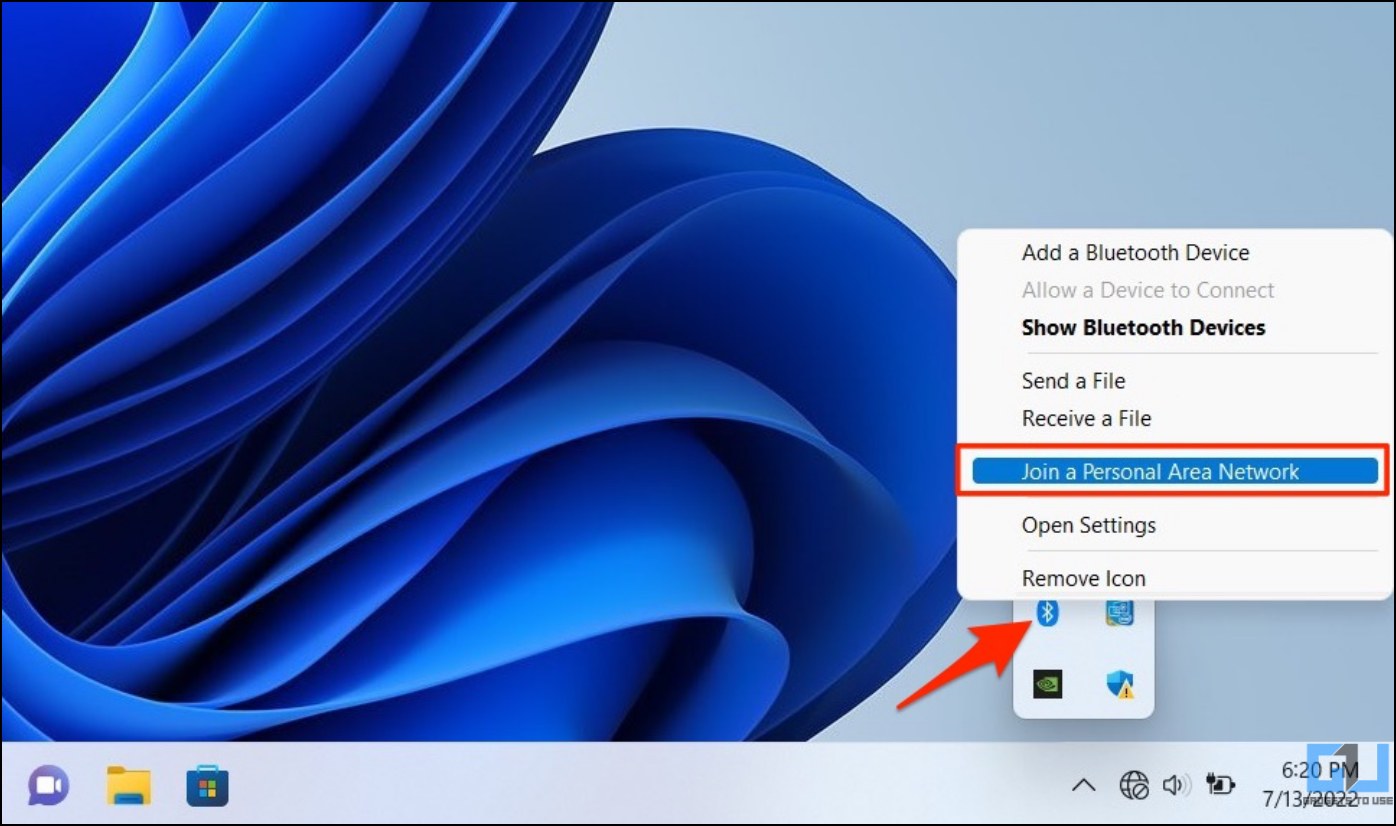Open the Chat video app on taskbar
The height and width of the screenshot is (826, 1396).
click(48, 786)
